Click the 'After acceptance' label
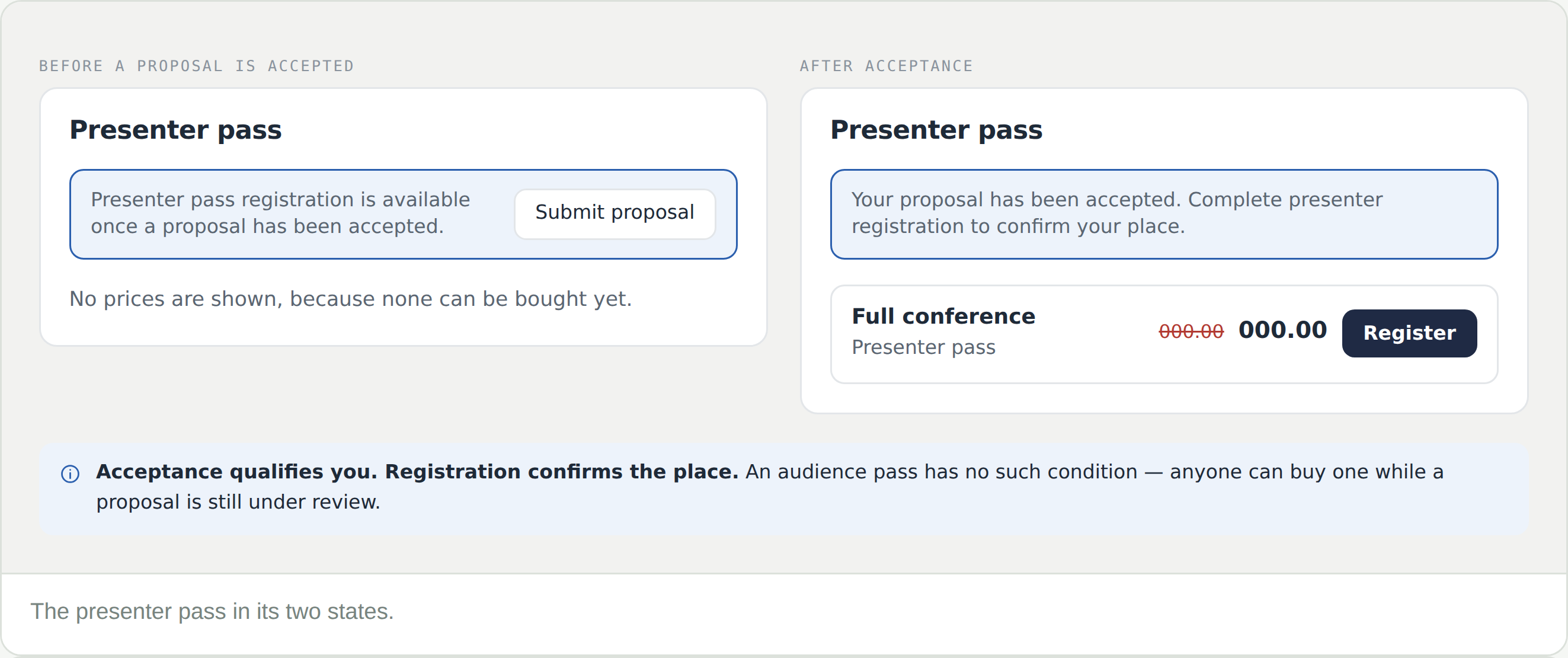The height and width of the screenshot is (658, 1568). click(x=887, y=66)
